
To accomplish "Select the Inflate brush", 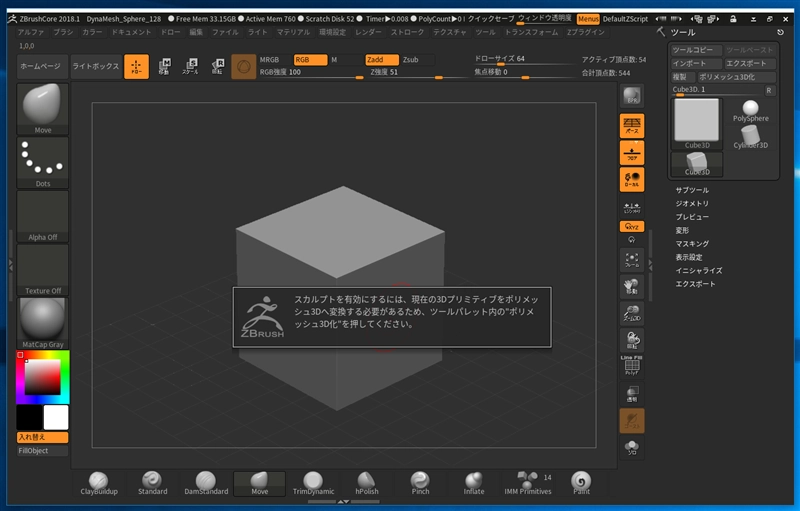I will pos(474,483).
